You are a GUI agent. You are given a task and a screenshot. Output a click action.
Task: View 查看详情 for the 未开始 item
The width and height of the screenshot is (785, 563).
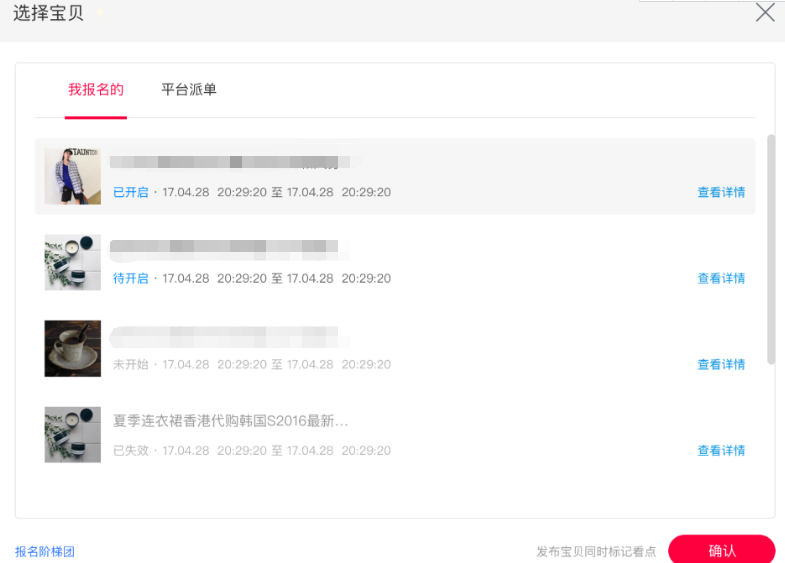(x=721, y=365)
